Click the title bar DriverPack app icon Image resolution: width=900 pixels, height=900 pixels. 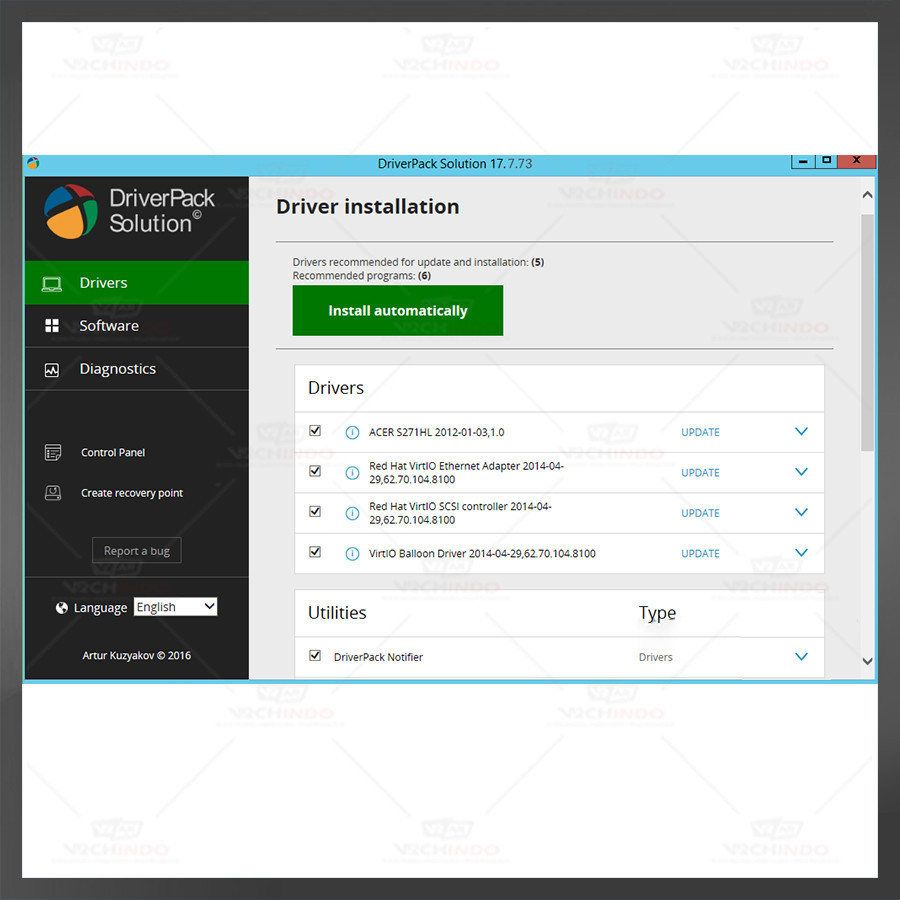coord(33,163)
